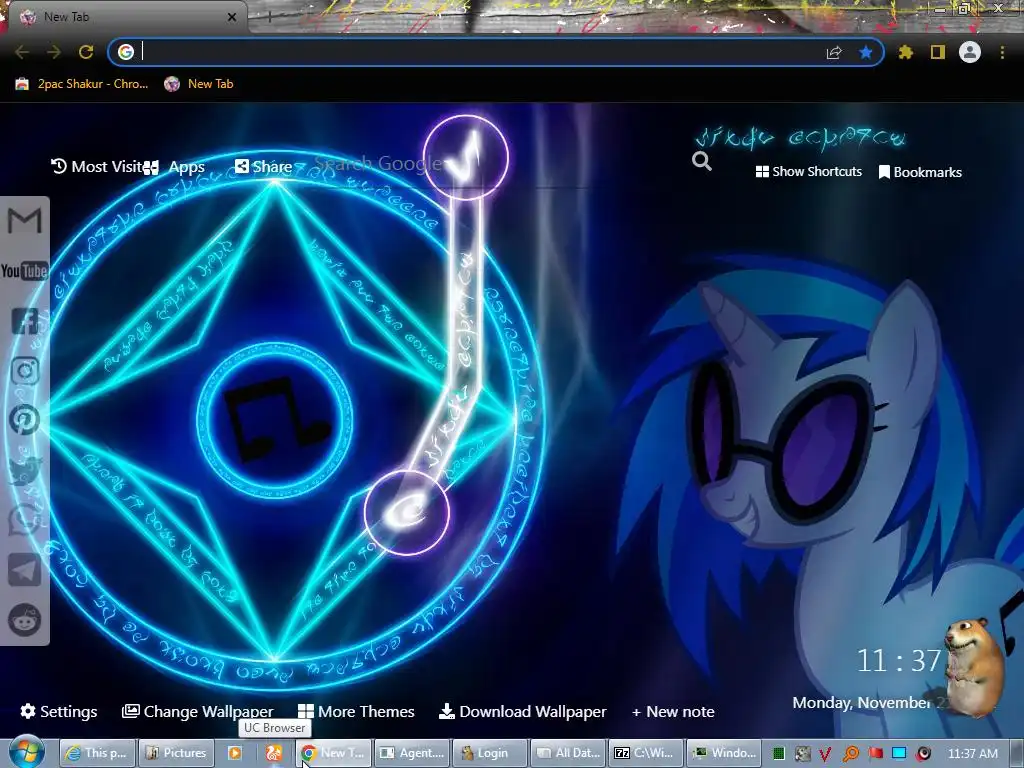Open Twitter bird shortcut in sidebar

coord(25,470)
